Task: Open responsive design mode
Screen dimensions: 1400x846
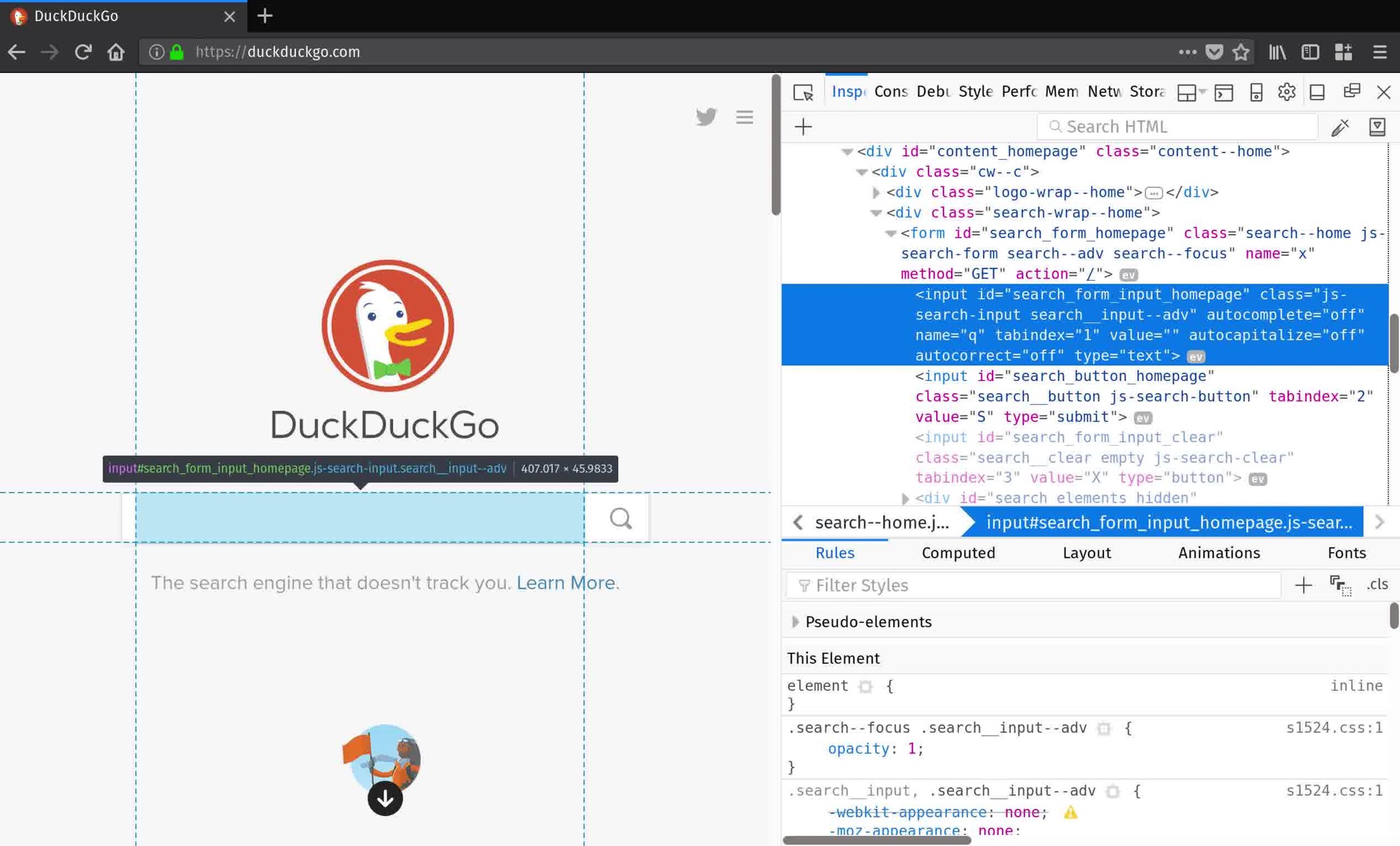Action: (1256, 93)
